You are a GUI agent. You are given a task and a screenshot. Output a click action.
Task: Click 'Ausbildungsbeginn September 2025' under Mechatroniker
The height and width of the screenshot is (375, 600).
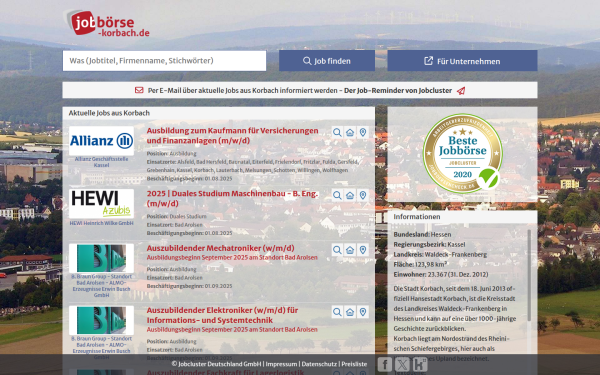(232, 258)
